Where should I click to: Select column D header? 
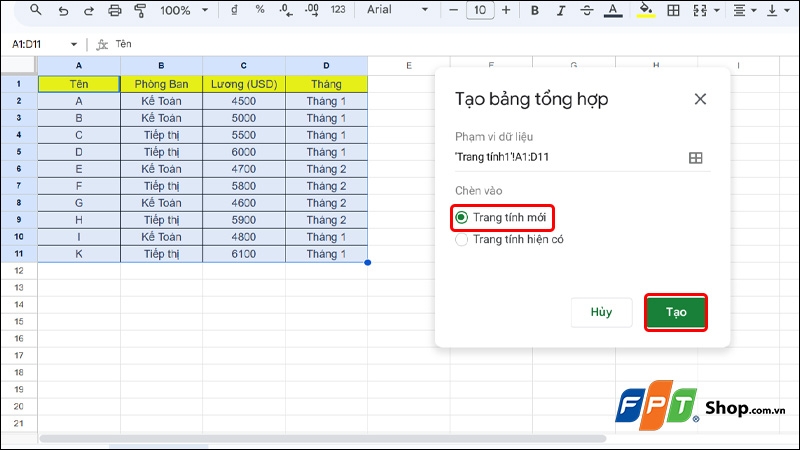click(326, 65)
